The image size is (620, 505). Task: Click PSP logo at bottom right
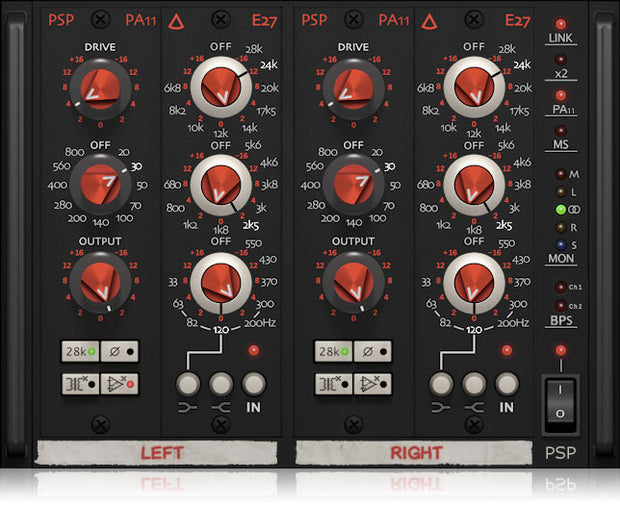click(x=560, y=453)
